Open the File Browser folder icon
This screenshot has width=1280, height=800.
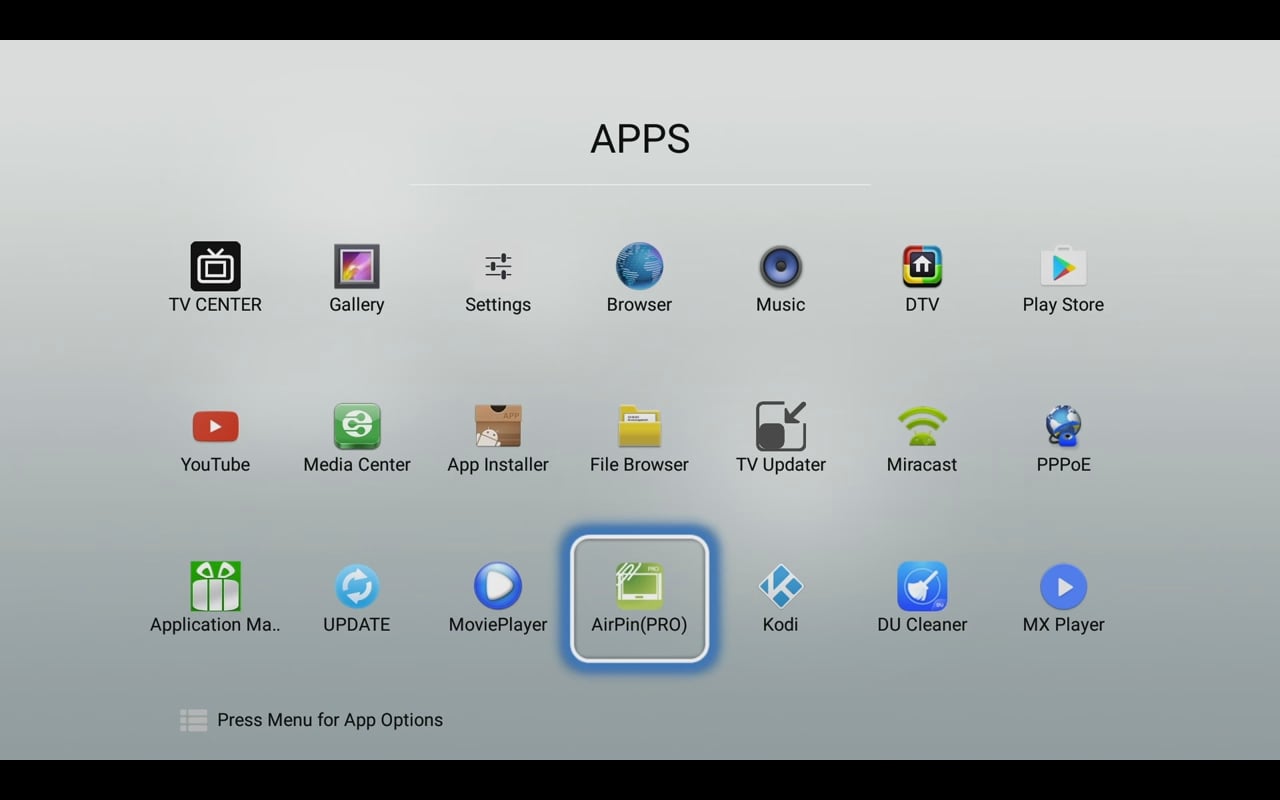click(639, 427)
